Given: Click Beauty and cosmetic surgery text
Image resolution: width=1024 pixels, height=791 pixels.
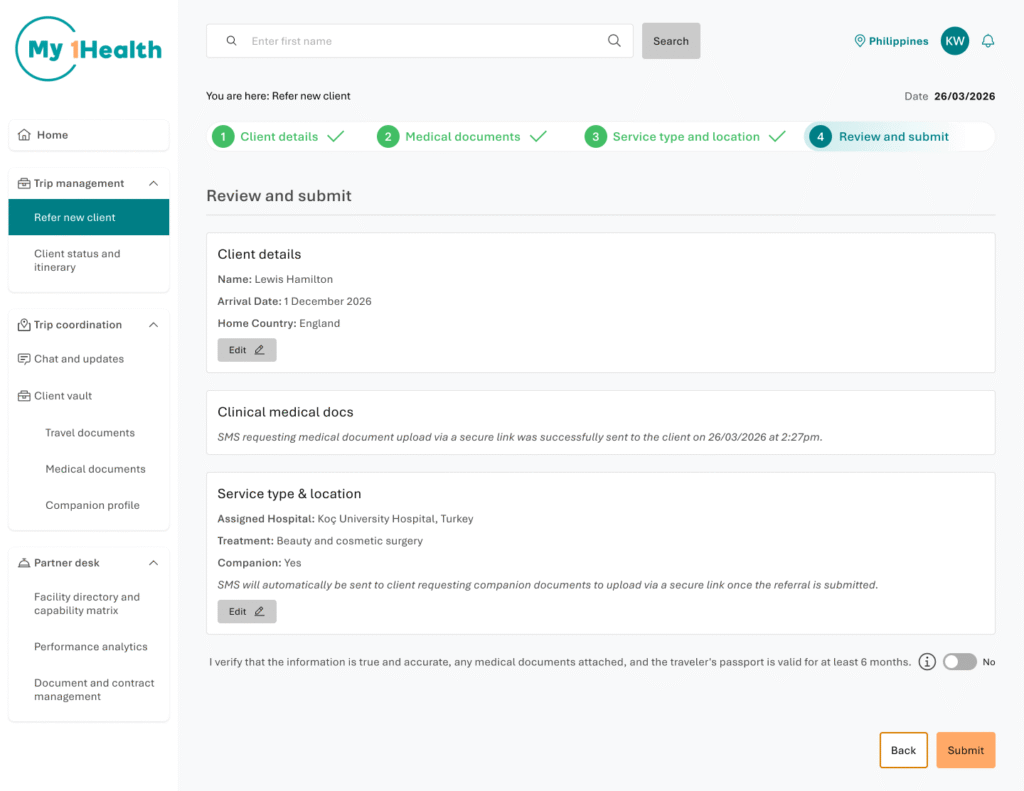Looking at the screenshot, I should pyautogui.click(x=349, y=541).
